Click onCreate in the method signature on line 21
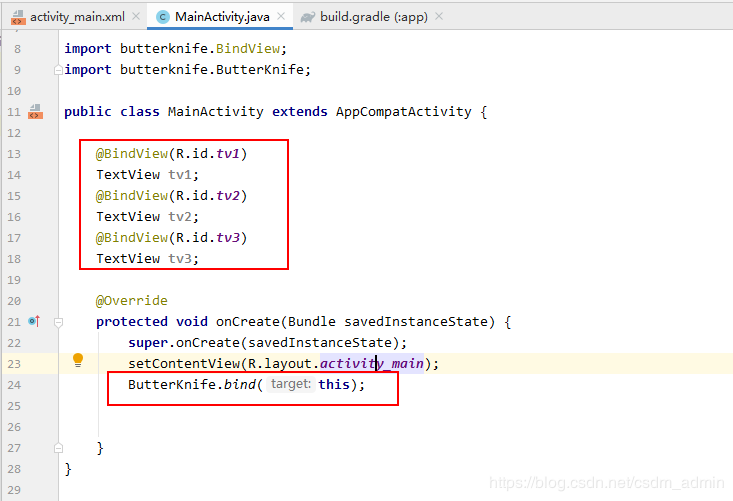 (248, 322)
